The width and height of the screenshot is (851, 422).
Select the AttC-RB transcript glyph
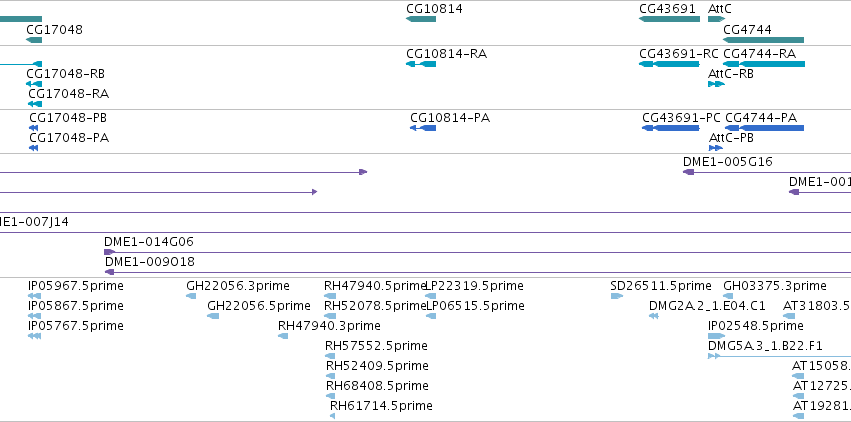[x=716, y=84]
